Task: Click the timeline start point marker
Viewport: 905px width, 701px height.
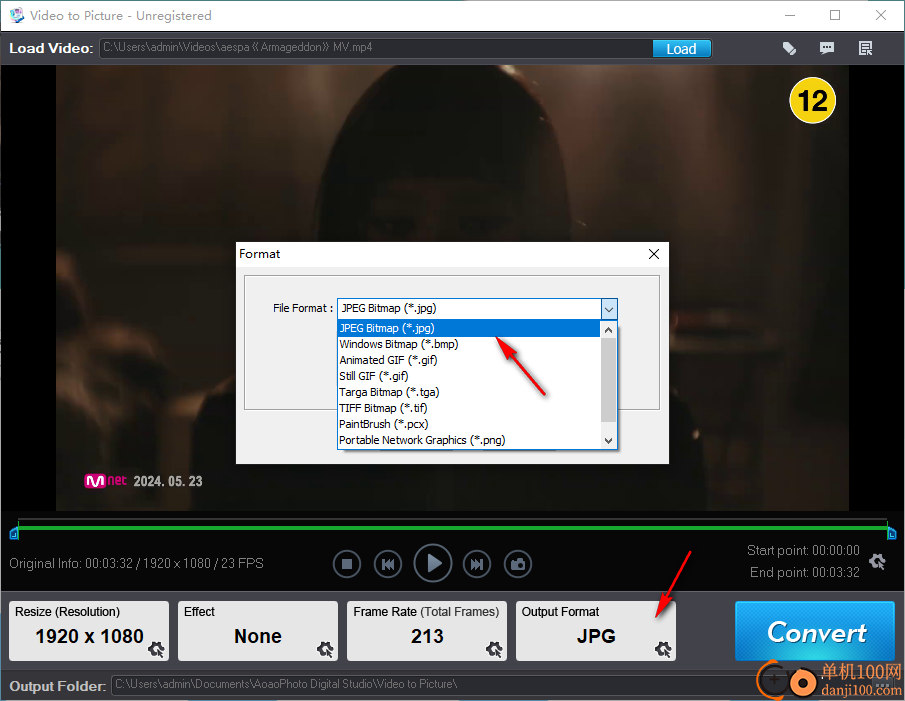Action: pos(14,534)
